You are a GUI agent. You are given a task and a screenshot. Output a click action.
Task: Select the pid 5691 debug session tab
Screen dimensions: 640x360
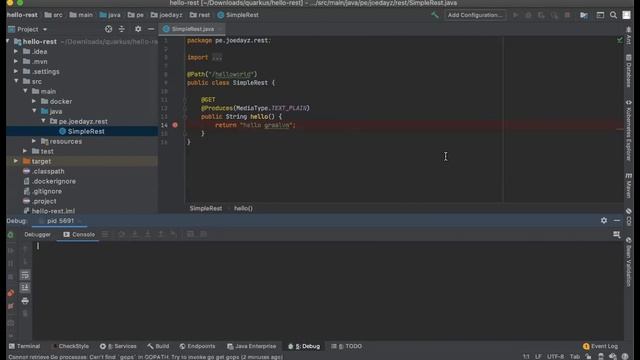click(x=60, y=221)
